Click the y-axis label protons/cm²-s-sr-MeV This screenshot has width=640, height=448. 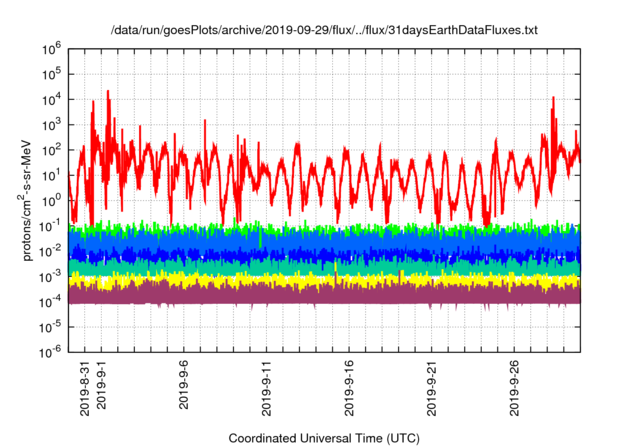coord(24,200)
